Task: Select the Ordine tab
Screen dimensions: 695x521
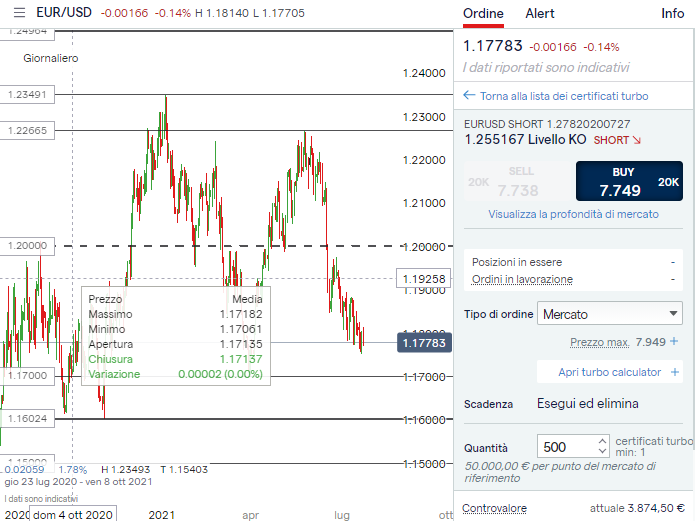Action: click(483, 14)
